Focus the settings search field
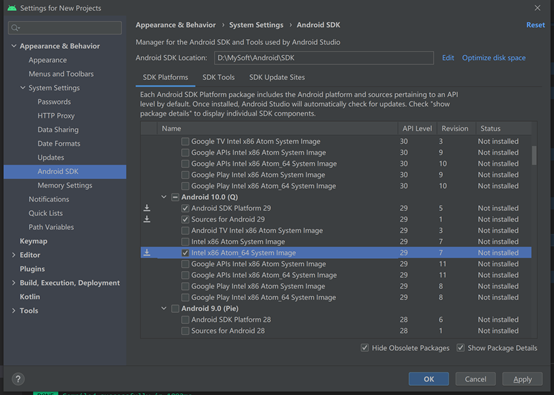This screenshot has width=554, height=395. (65, 28)
